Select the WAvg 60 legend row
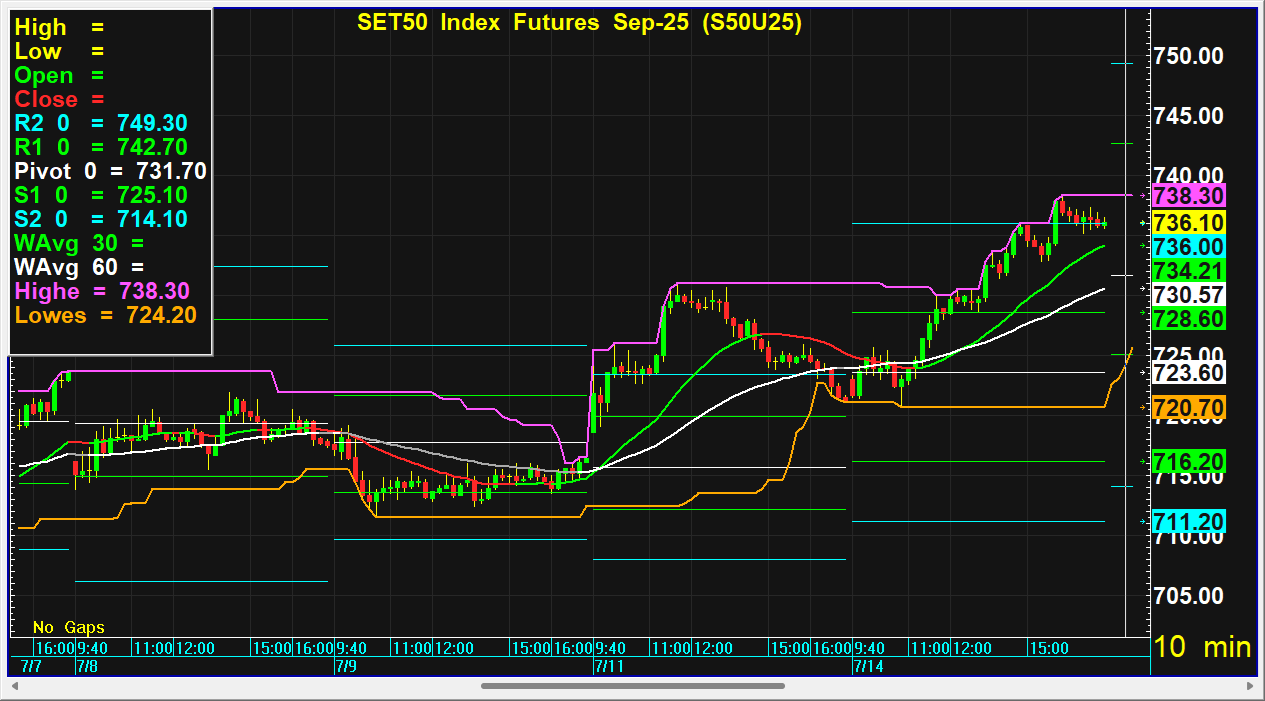Viewport: 1265px width, 701px height. point(79,267)
